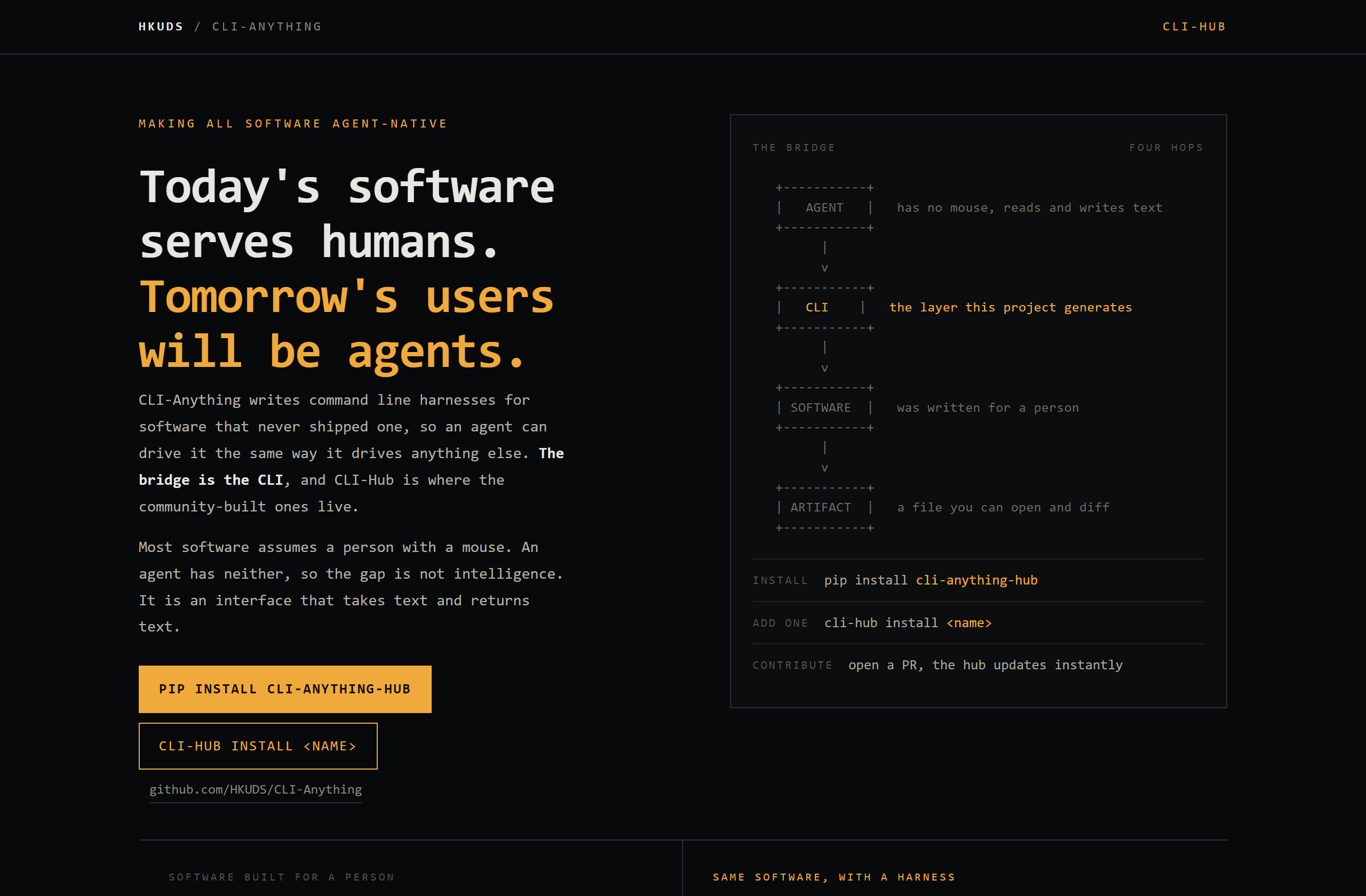This screenshot has height=896, width=1366.
Task: Click the CLI box in the diagram
Action: coord(824,307)
